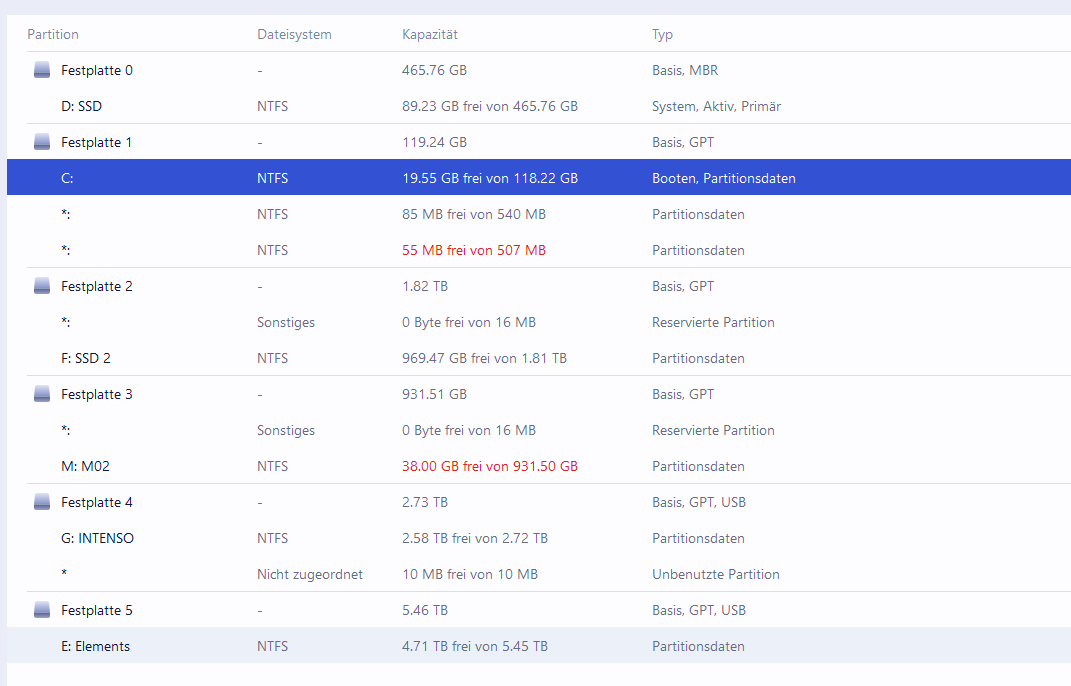1071x686 pixels.
Task: Click the Festplatte 1 disk icon
Action: (41, 142)
